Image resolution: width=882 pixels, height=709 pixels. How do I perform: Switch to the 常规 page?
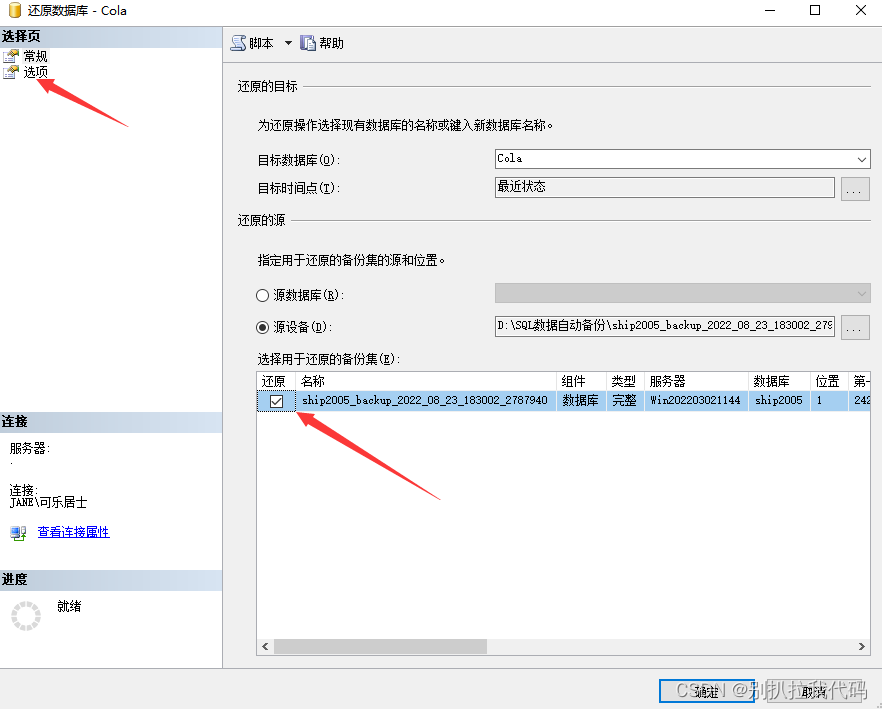pos(36,56)
